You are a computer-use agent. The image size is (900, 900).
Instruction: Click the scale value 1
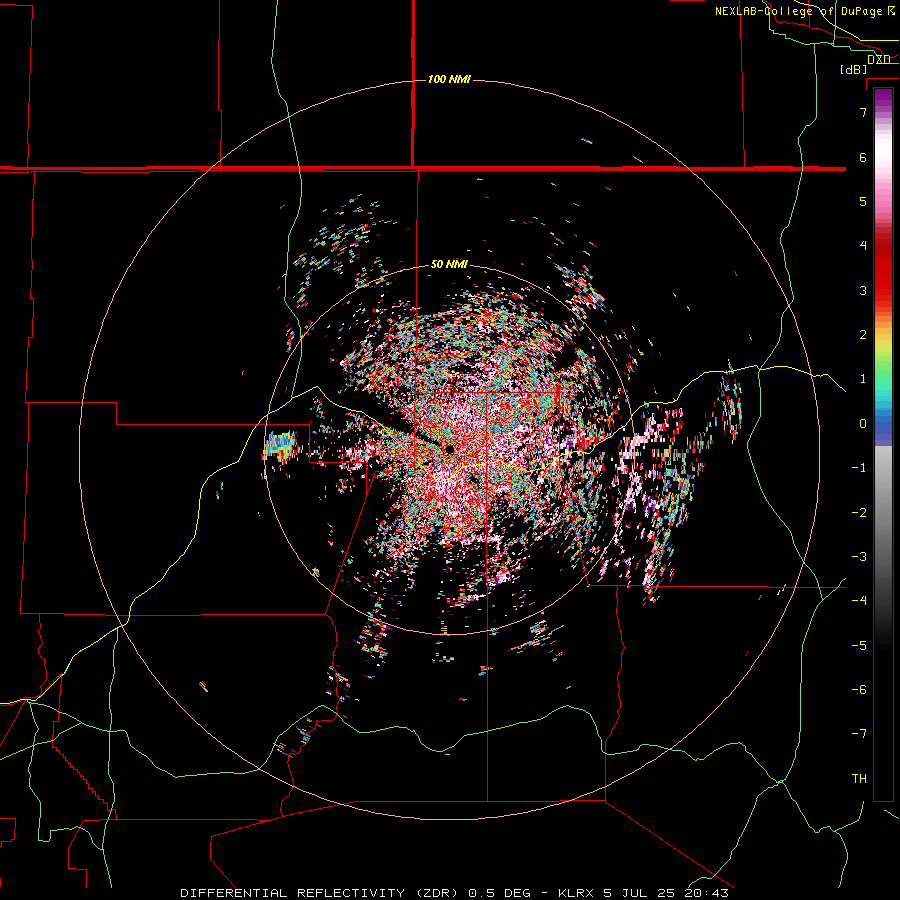(863, 379)
